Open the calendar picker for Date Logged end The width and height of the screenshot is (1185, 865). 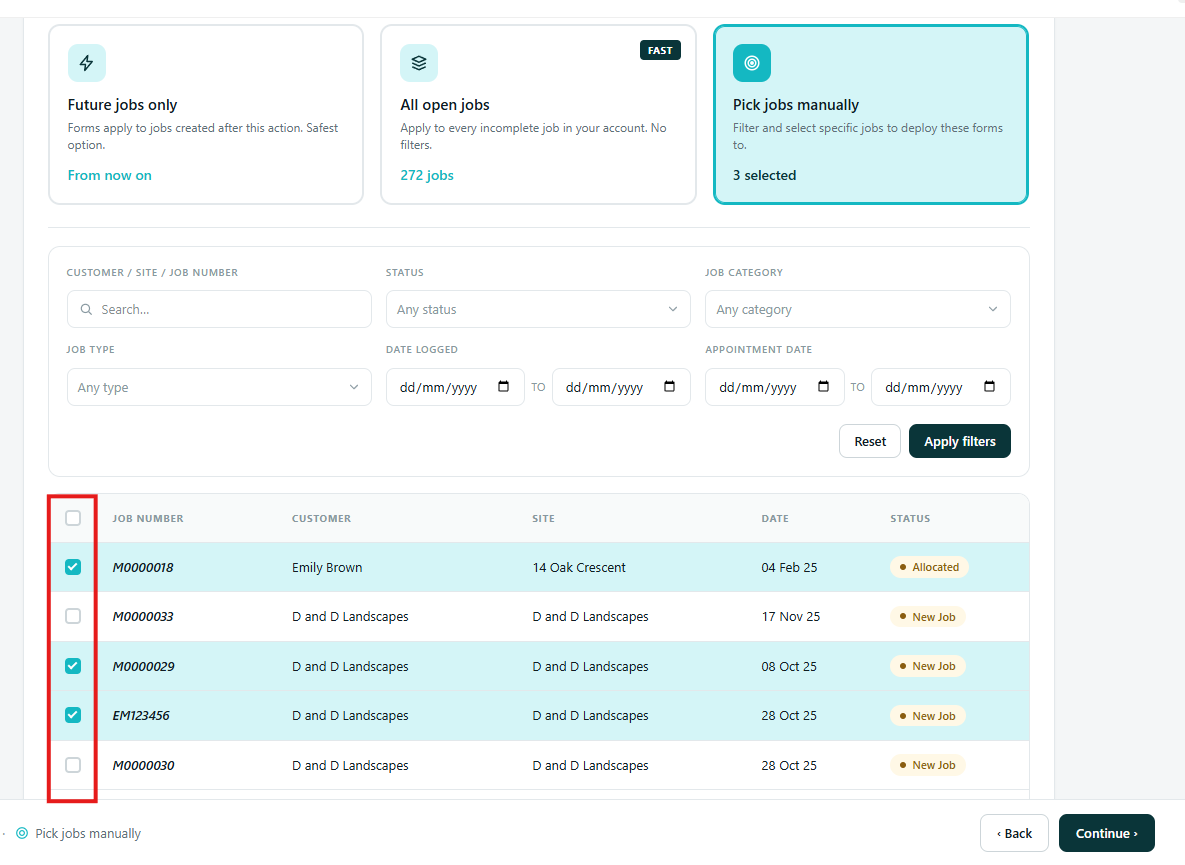pos(670,387)
